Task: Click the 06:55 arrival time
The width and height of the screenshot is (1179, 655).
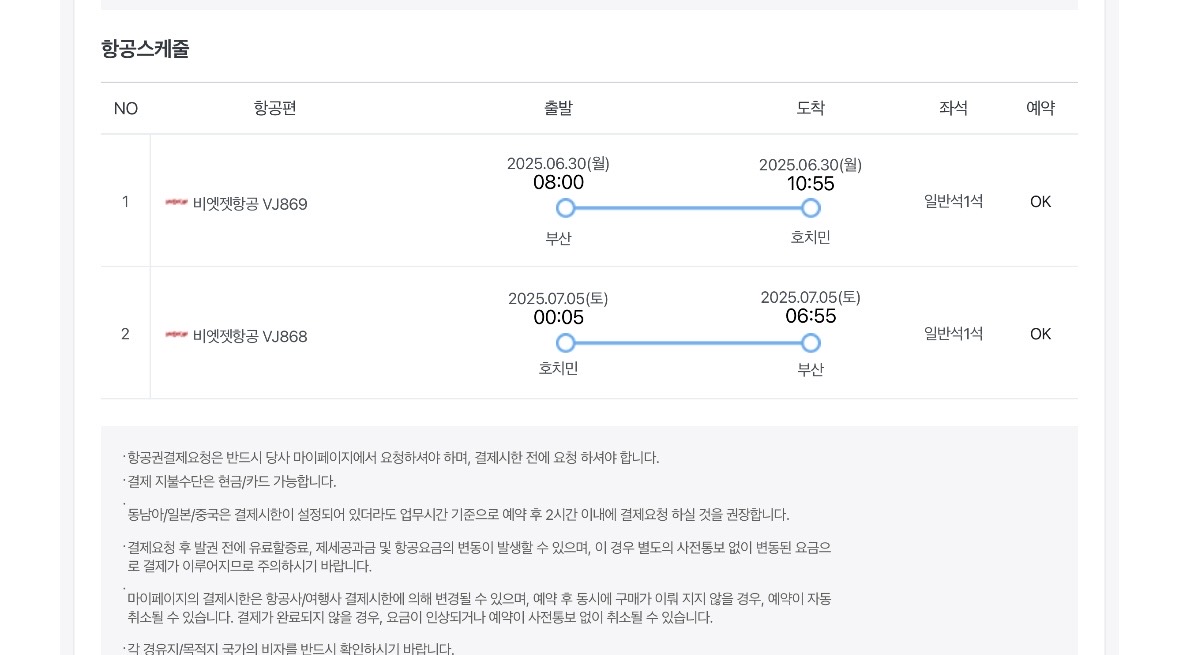Action: 810,317
